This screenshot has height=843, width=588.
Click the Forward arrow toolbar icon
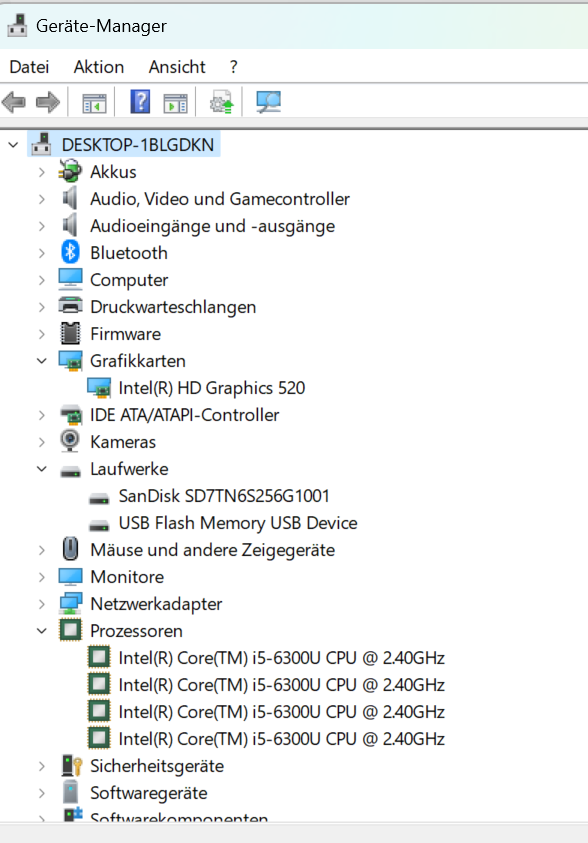click(x=47, y=102)
